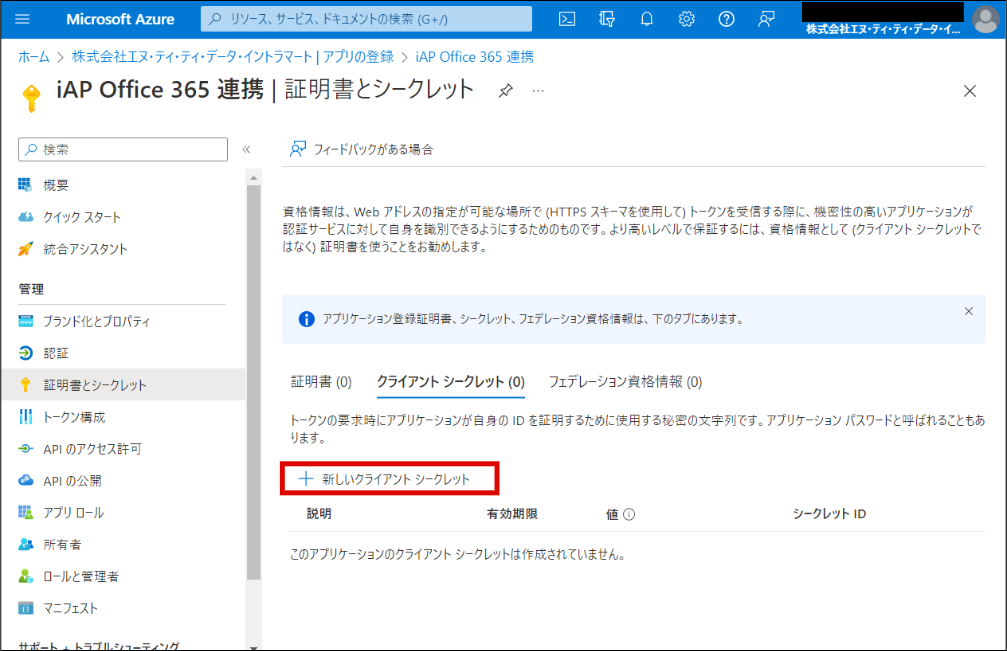Click the info icon next to 値 column
The image size is (1007, 651).
point(630,514)
